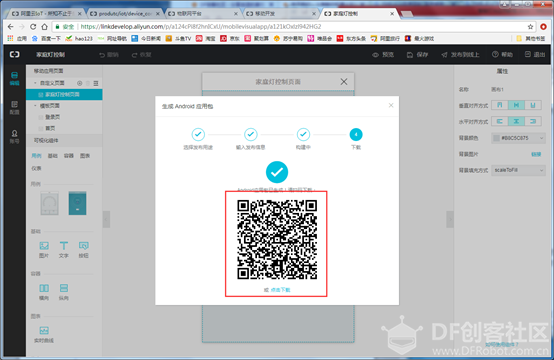Click the 输入发布信息 step circle
554x360 pixels.
[x=251, y=134]
